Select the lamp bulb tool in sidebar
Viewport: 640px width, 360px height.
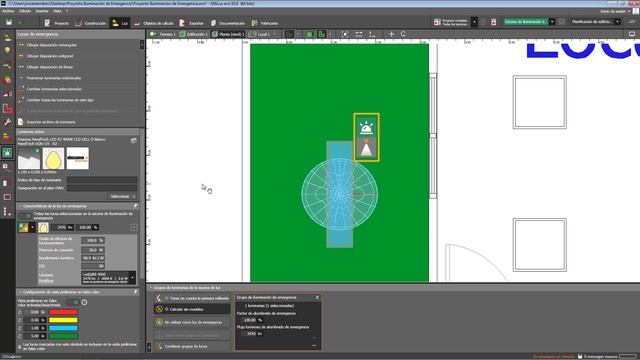pyautogui.click(x=7, y=51)
